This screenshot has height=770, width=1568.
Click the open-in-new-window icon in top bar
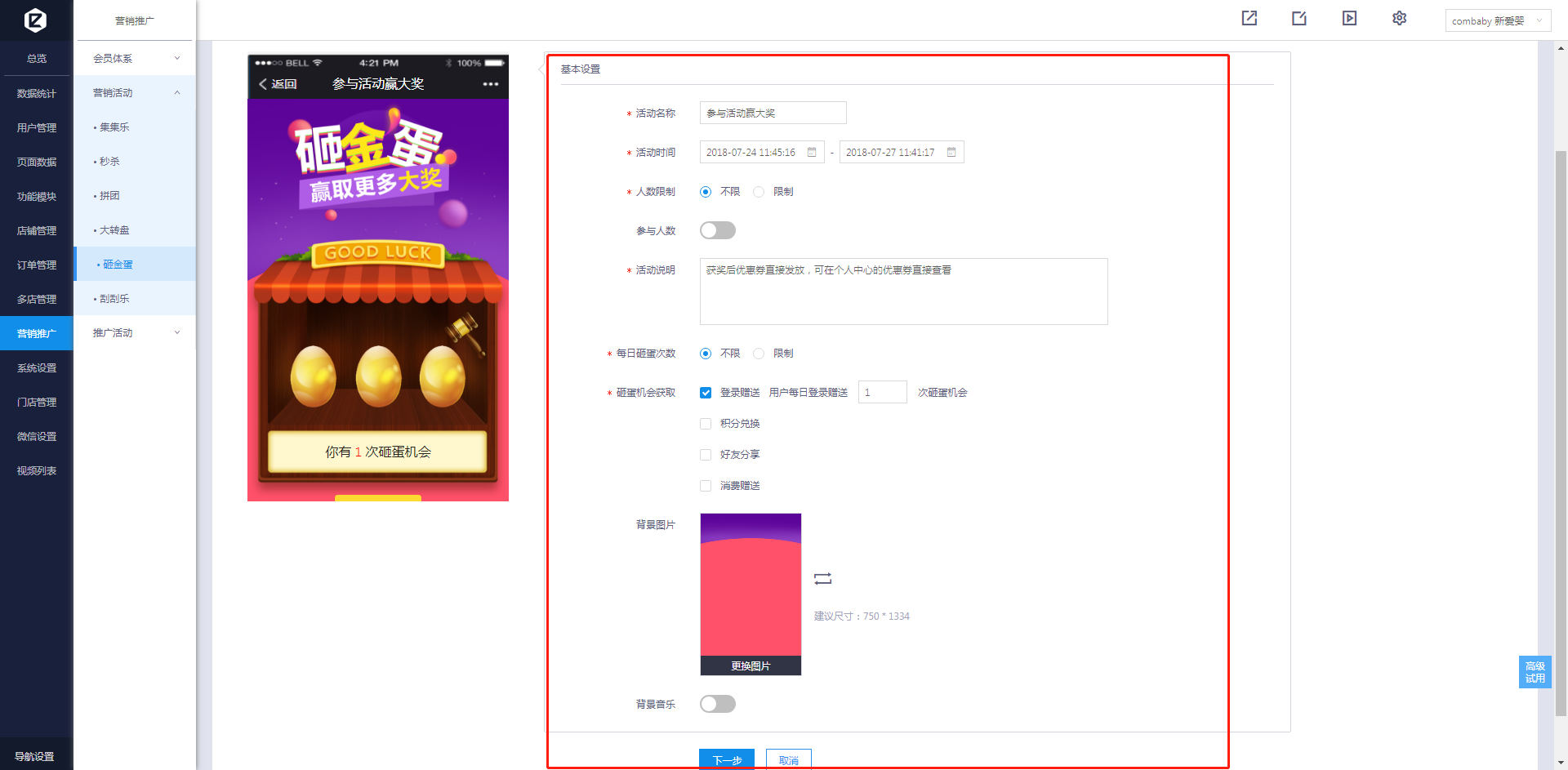pyautogui.click(x=1249, y=18)
